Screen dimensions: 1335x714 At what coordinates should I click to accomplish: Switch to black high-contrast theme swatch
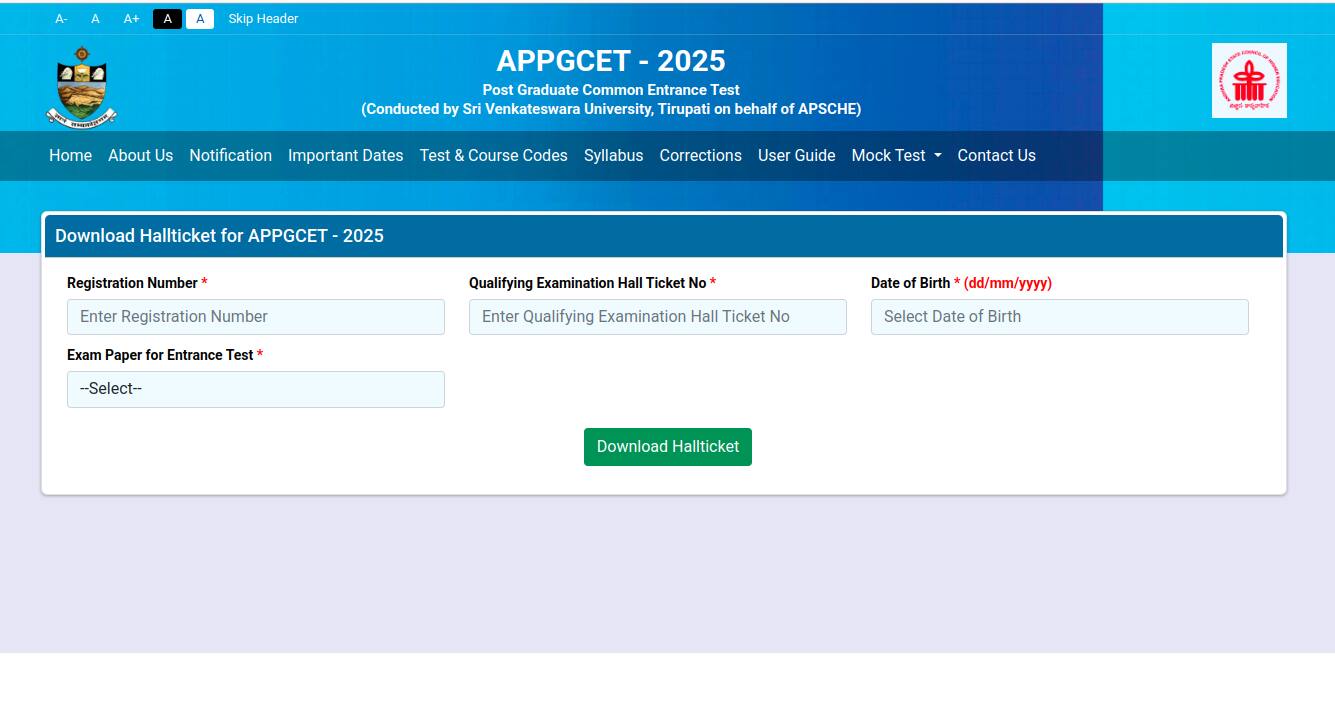click(x=167, y=19)
